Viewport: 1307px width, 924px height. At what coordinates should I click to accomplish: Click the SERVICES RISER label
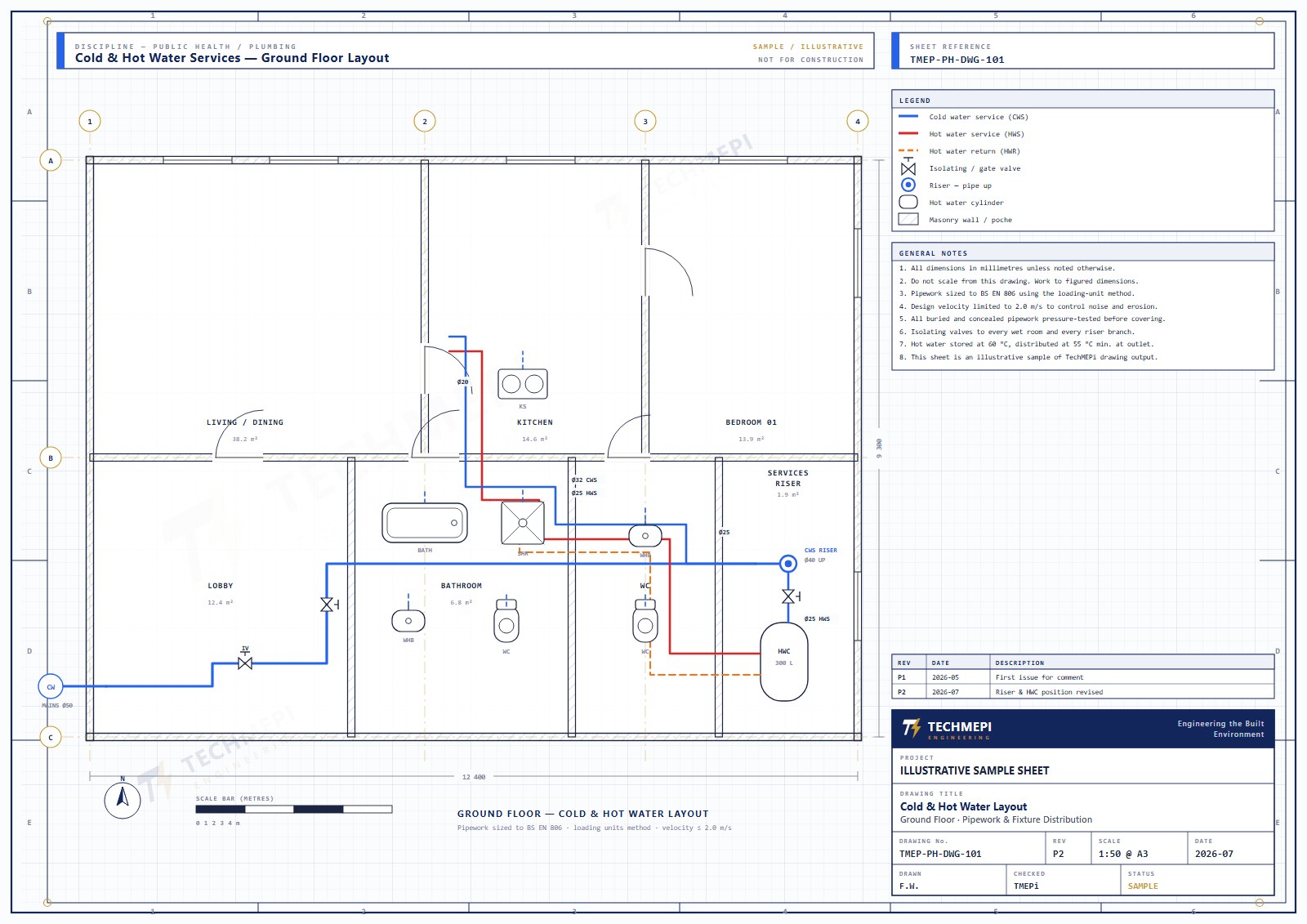tap(788, 478)
